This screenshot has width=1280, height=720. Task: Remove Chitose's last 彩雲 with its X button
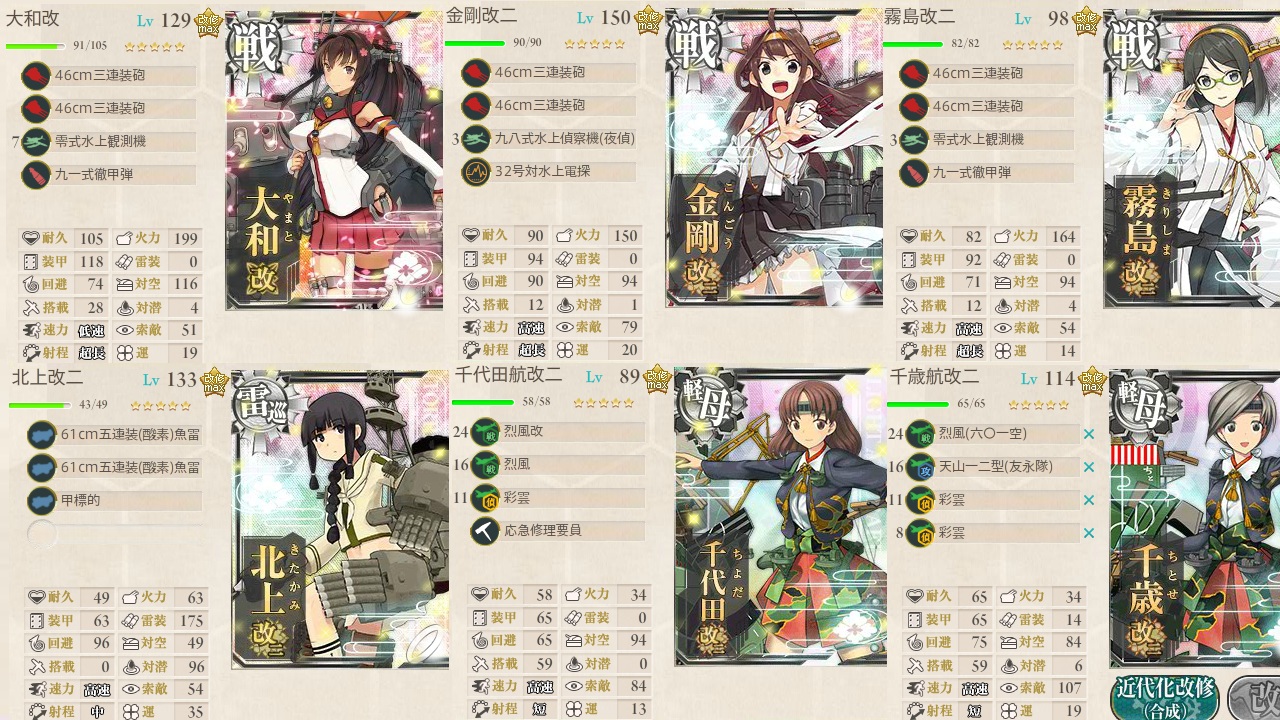point(1089,533)
